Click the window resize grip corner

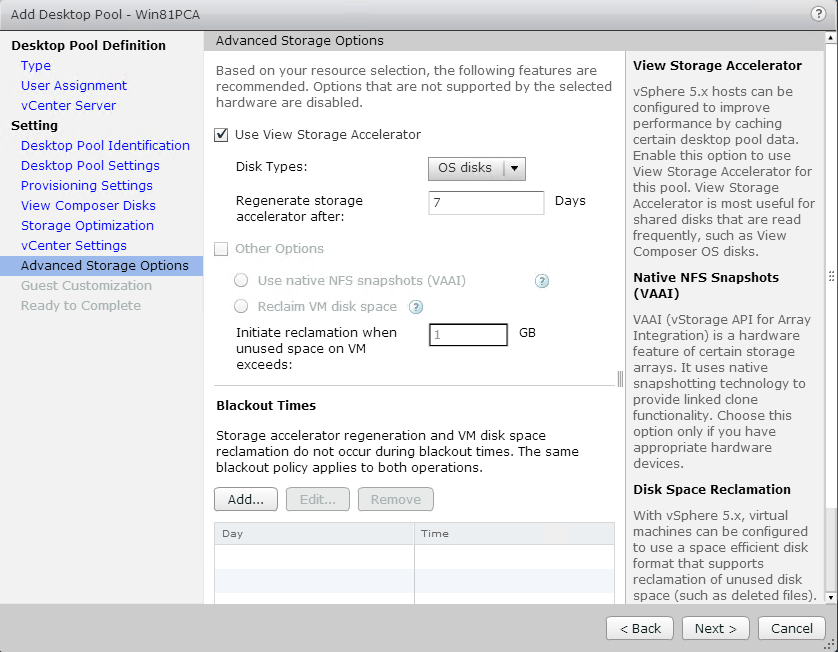click(x=830, y=645)
